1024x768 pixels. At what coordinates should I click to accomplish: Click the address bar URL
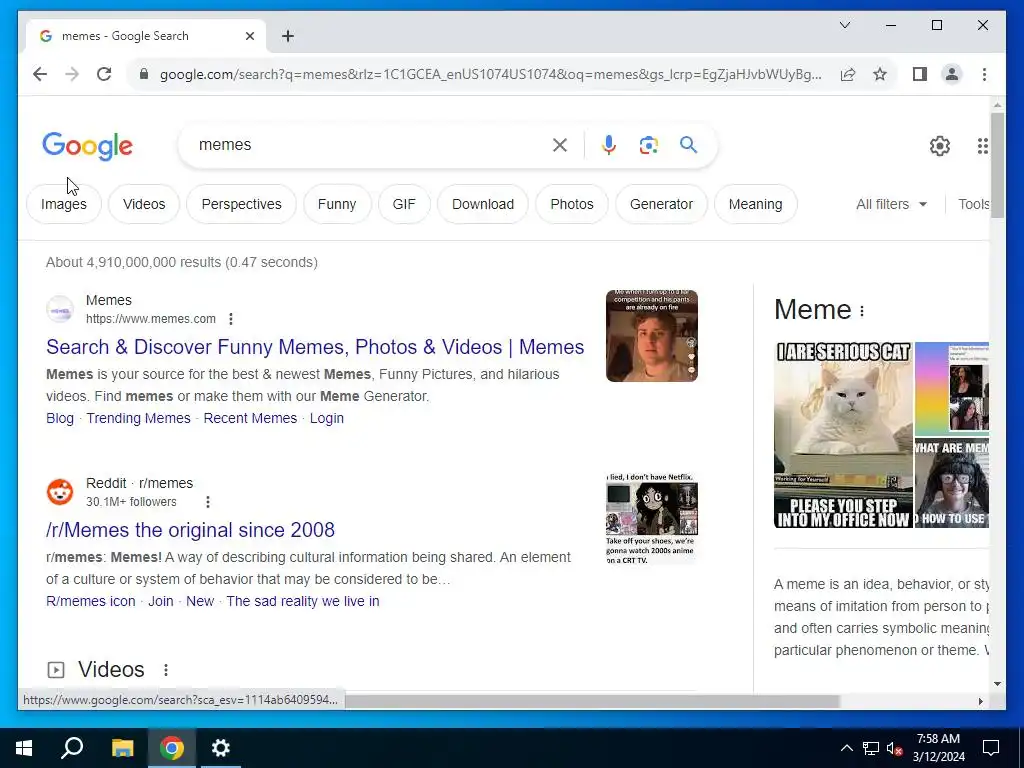point(490,74)
